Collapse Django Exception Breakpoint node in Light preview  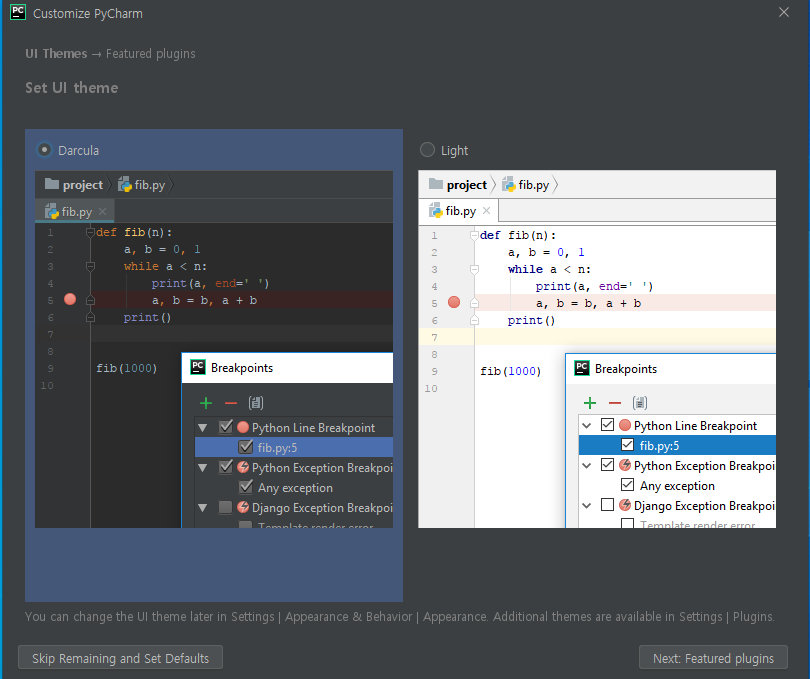tap(586, 505)
